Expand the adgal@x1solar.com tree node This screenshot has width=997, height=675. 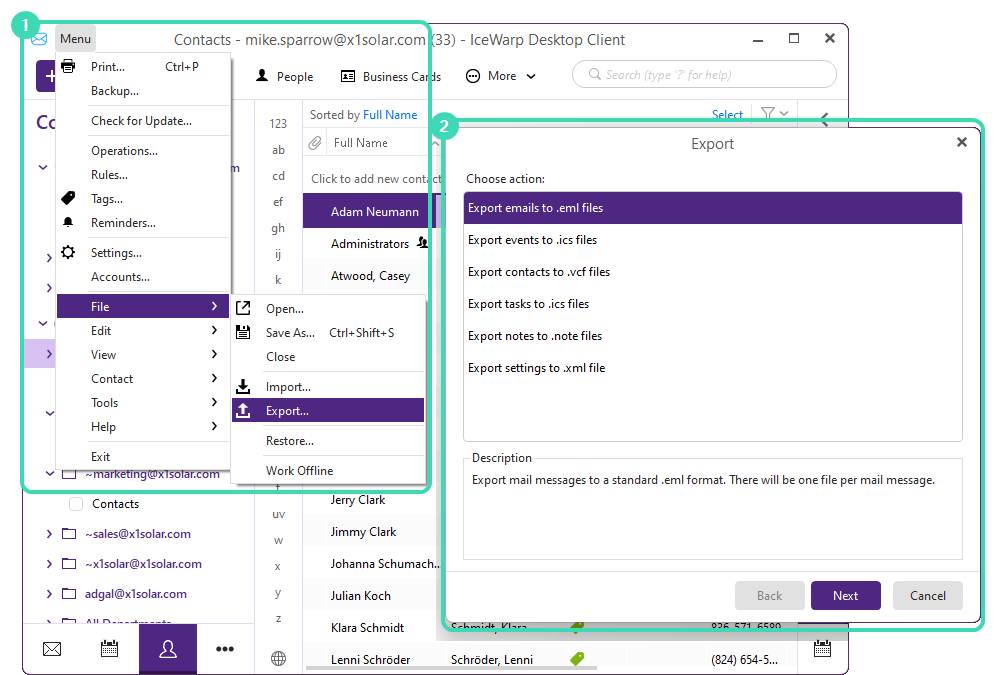(49, 594)
